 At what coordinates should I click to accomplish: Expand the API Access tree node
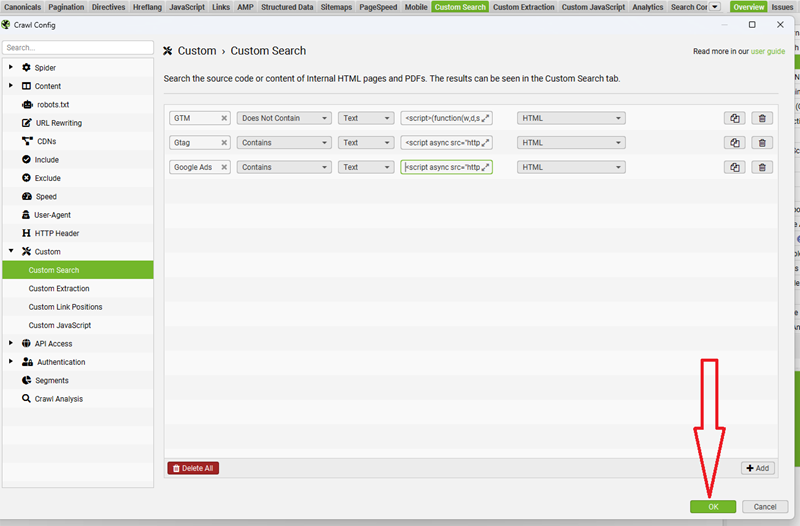11,343
